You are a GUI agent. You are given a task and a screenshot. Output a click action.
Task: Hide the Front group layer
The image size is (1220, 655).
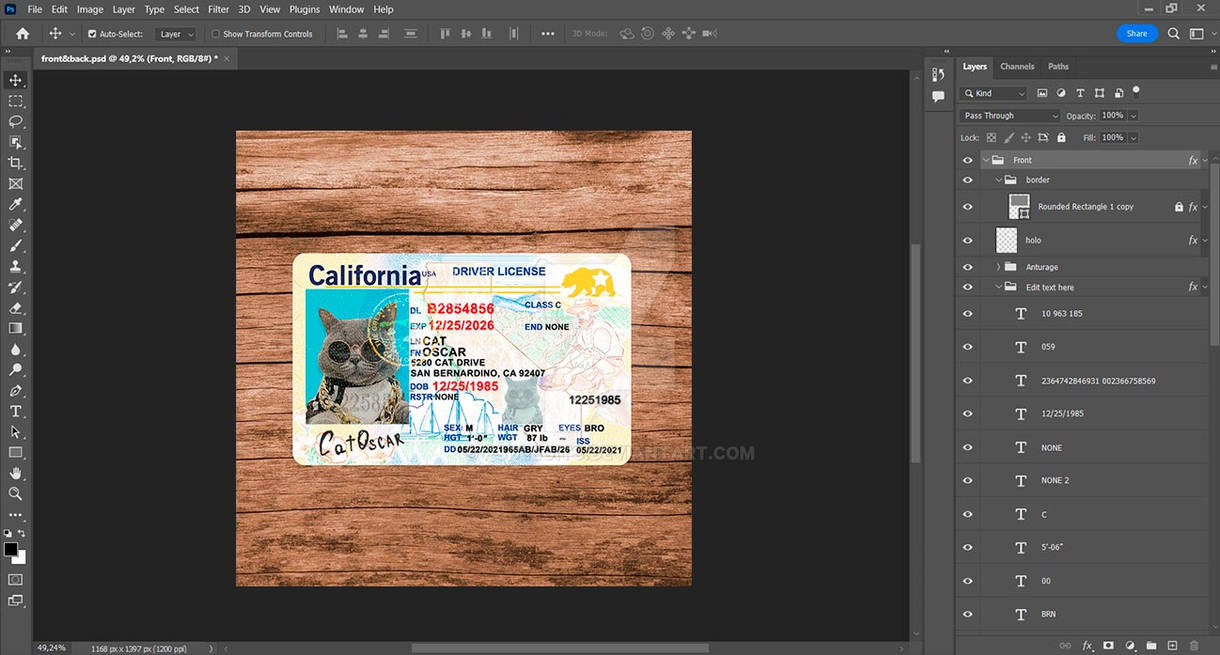click(967, 160)
